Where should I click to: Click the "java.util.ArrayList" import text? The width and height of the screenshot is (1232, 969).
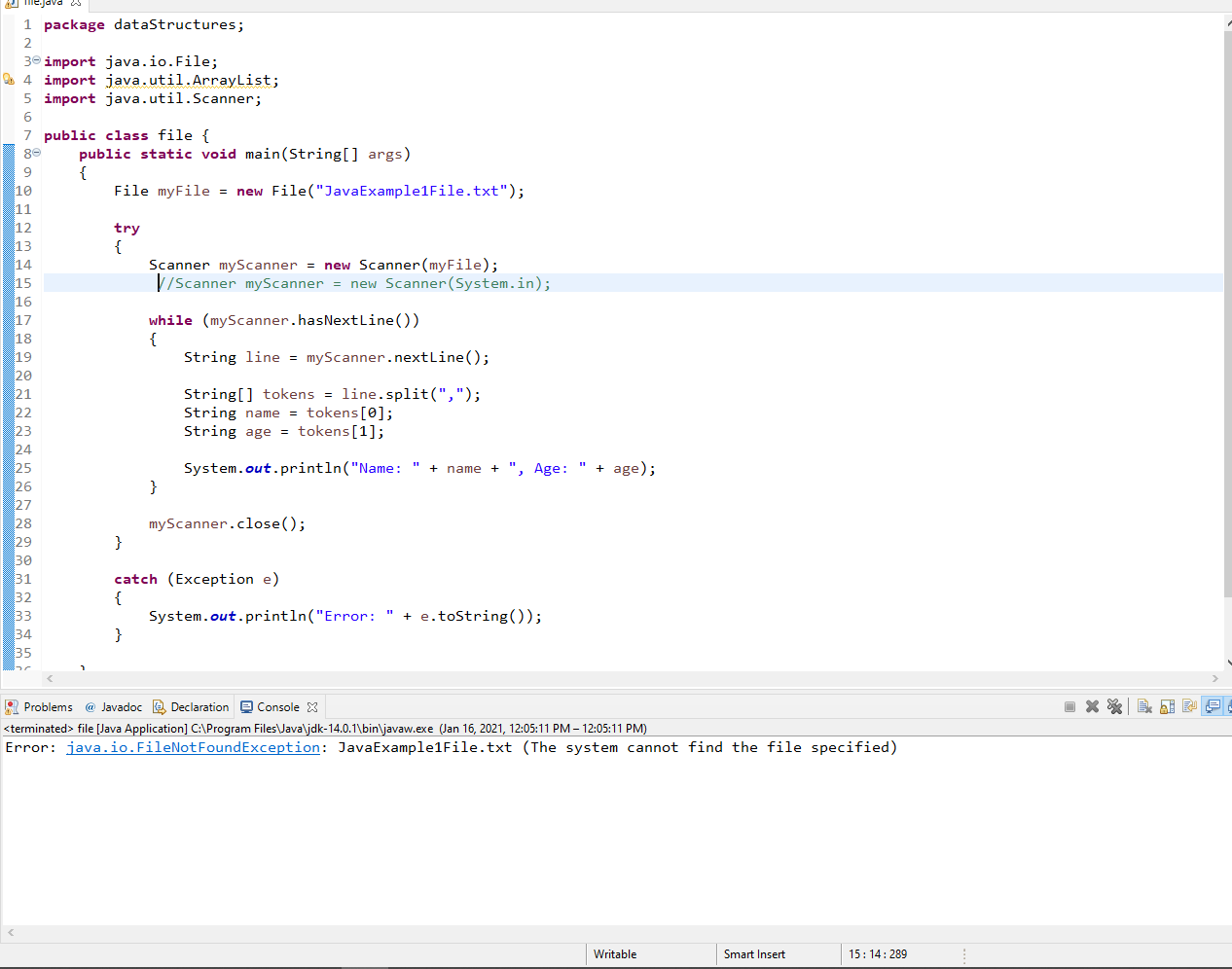(x=188, y=80)
